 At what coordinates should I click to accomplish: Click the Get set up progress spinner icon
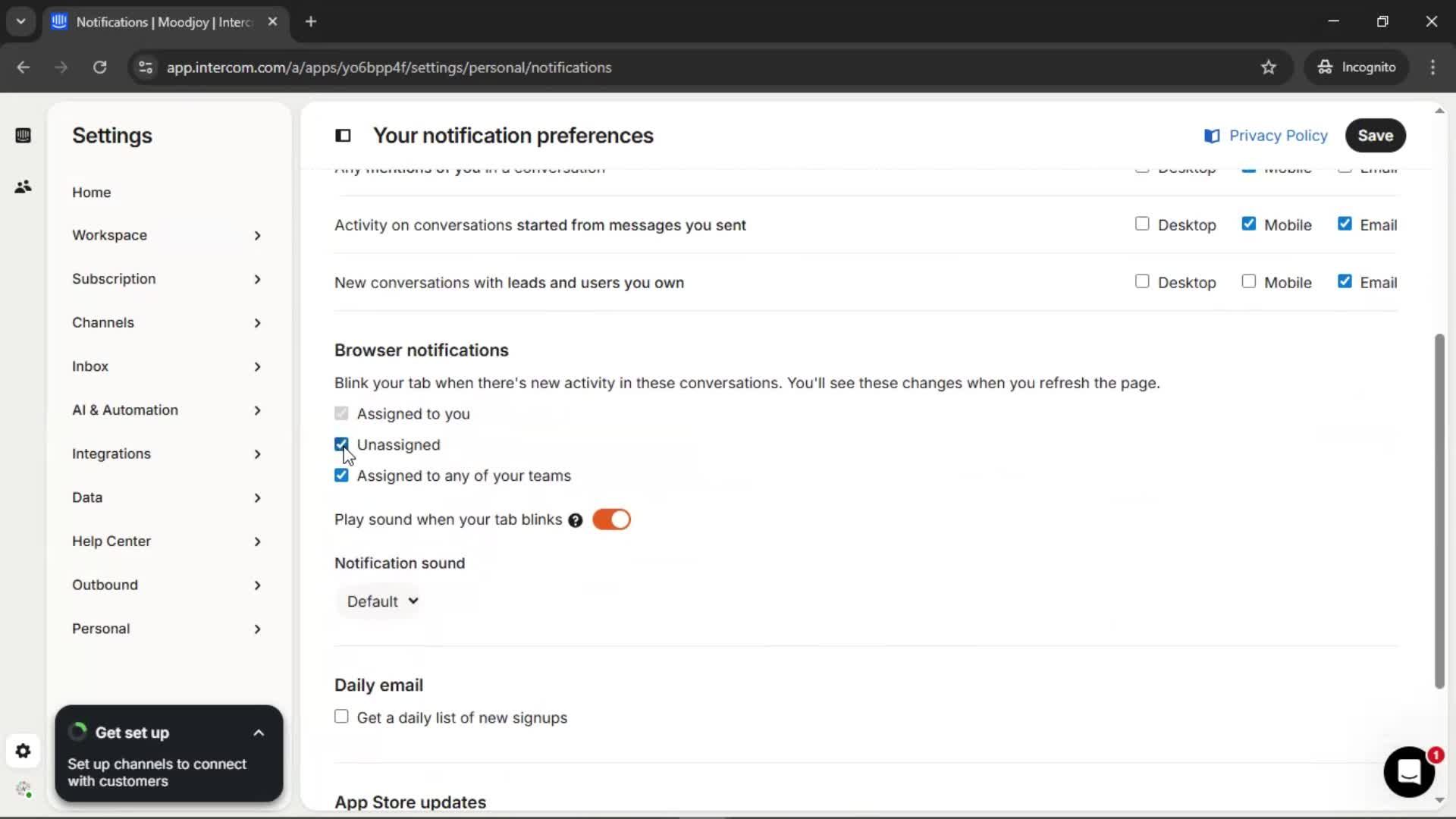coord(77,732)
